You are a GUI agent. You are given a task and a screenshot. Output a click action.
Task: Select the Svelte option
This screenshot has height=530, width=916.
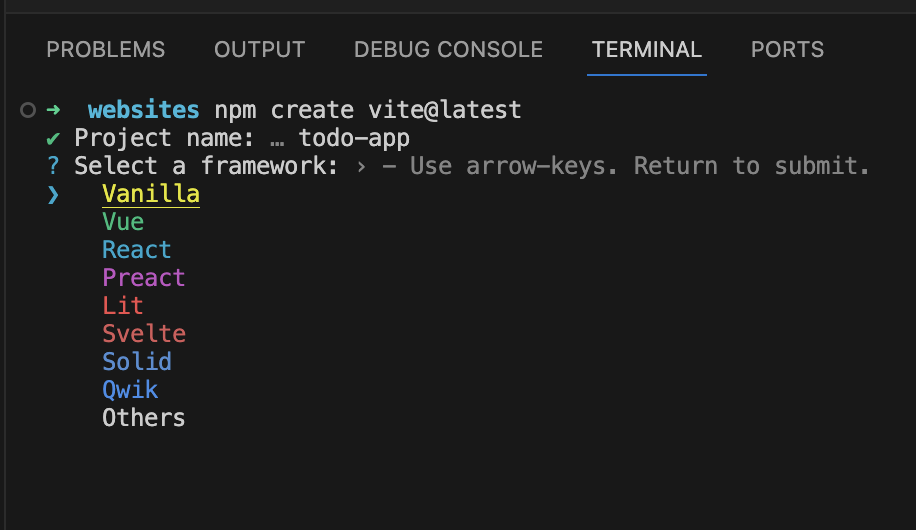(144, 334)
